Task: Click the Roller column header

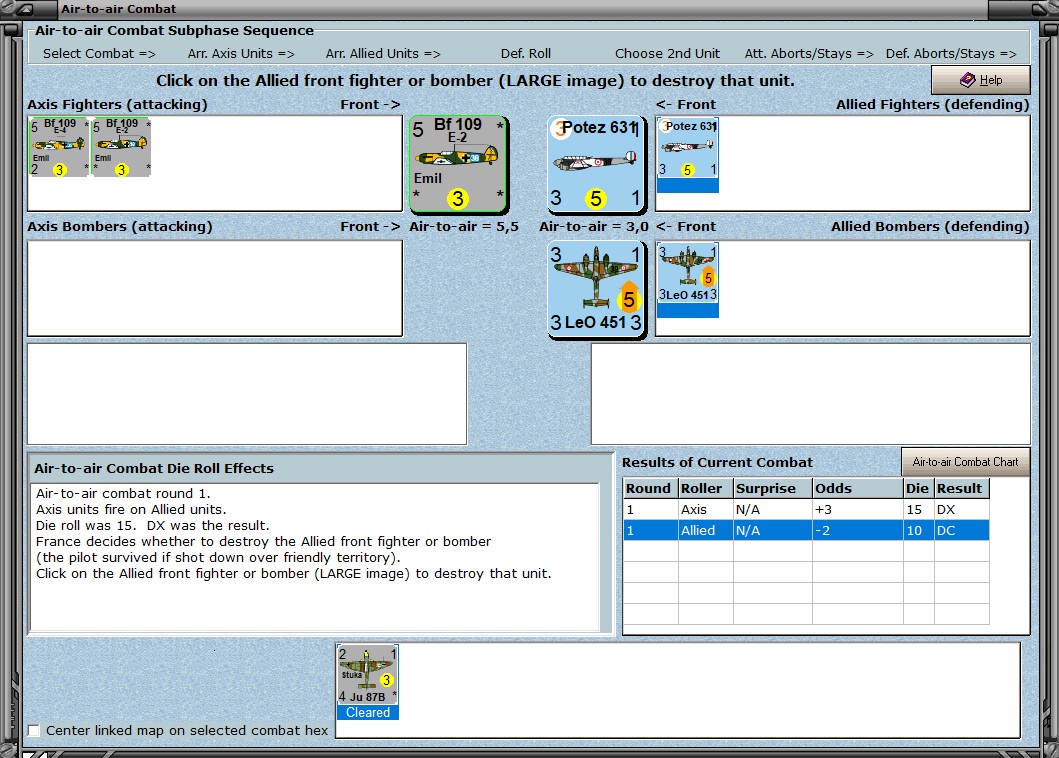Action: pyautogui.click(x=705, y=488)
